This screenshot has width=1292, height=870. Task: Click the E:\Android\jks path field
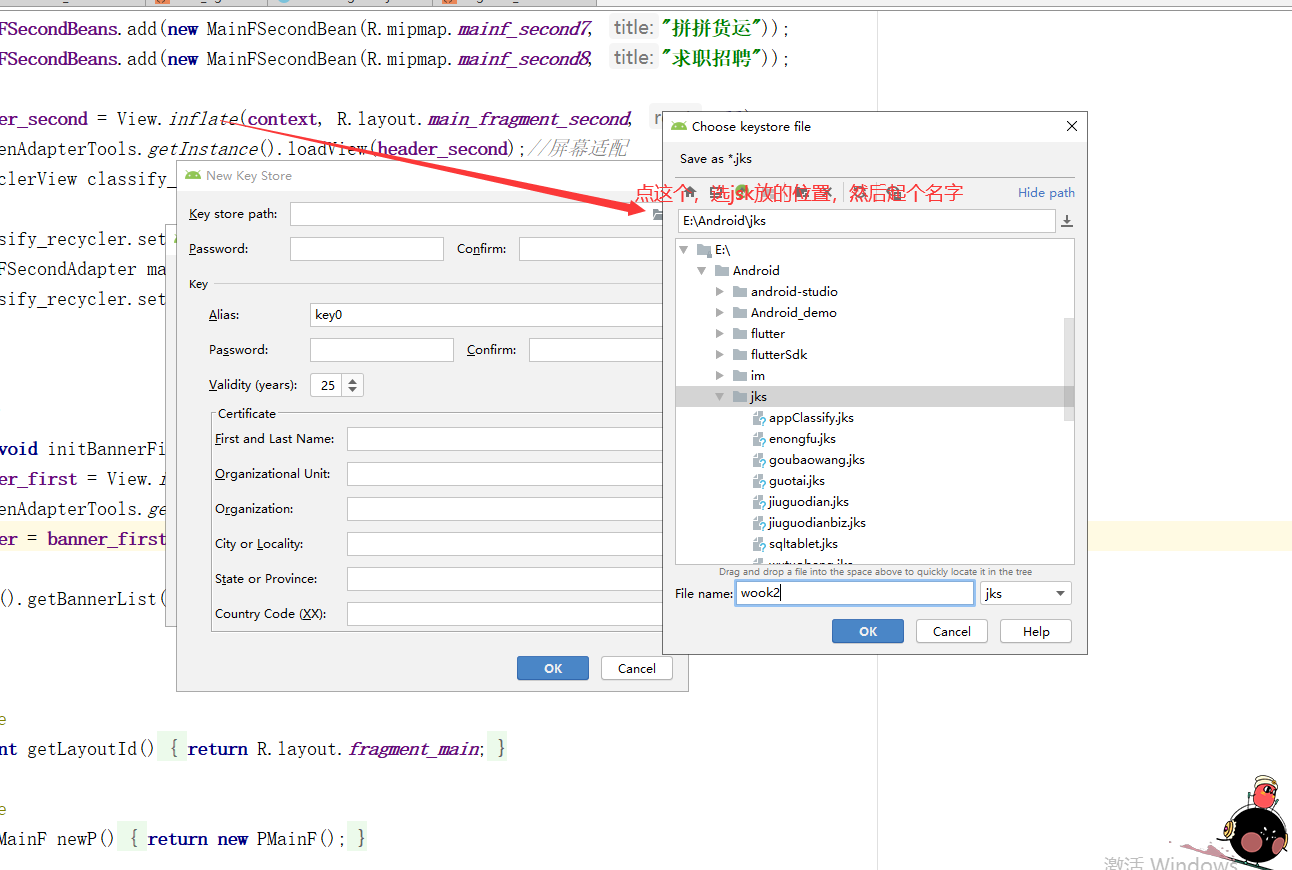tap(866, 221)
